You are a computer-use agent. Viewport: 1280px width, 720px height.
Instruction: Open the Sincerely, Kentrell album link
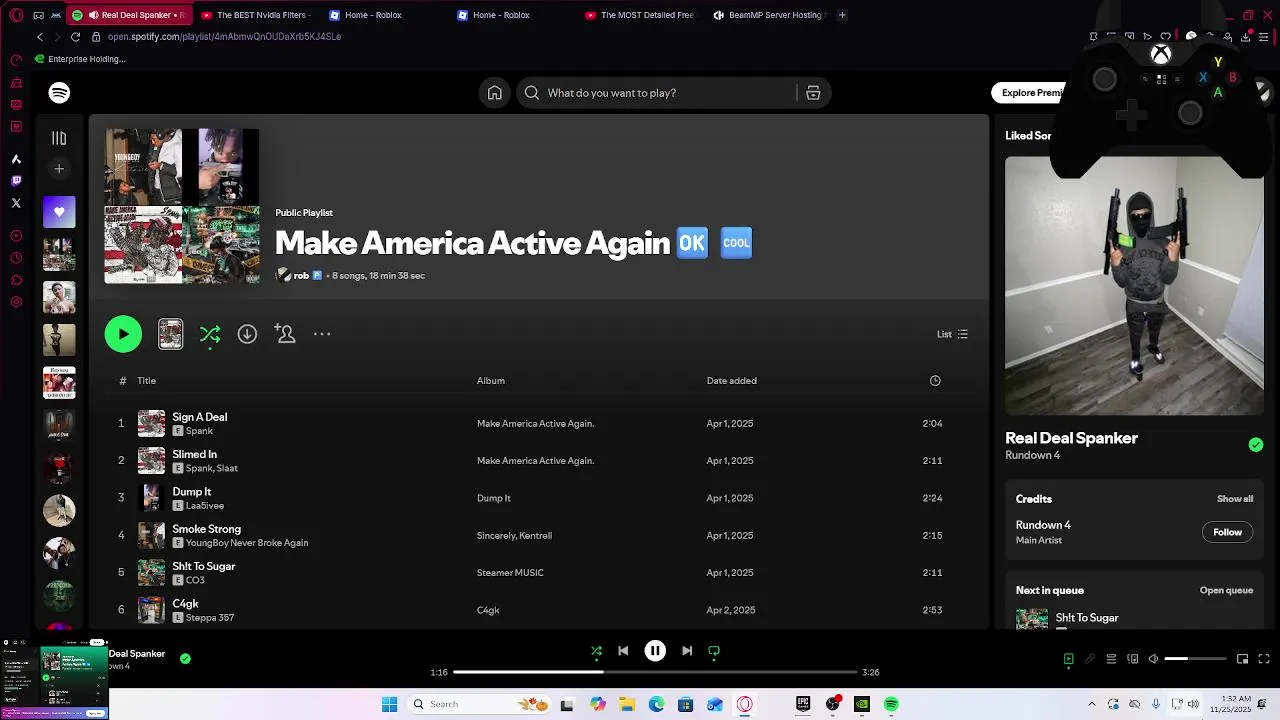click(x=514, y=535)
